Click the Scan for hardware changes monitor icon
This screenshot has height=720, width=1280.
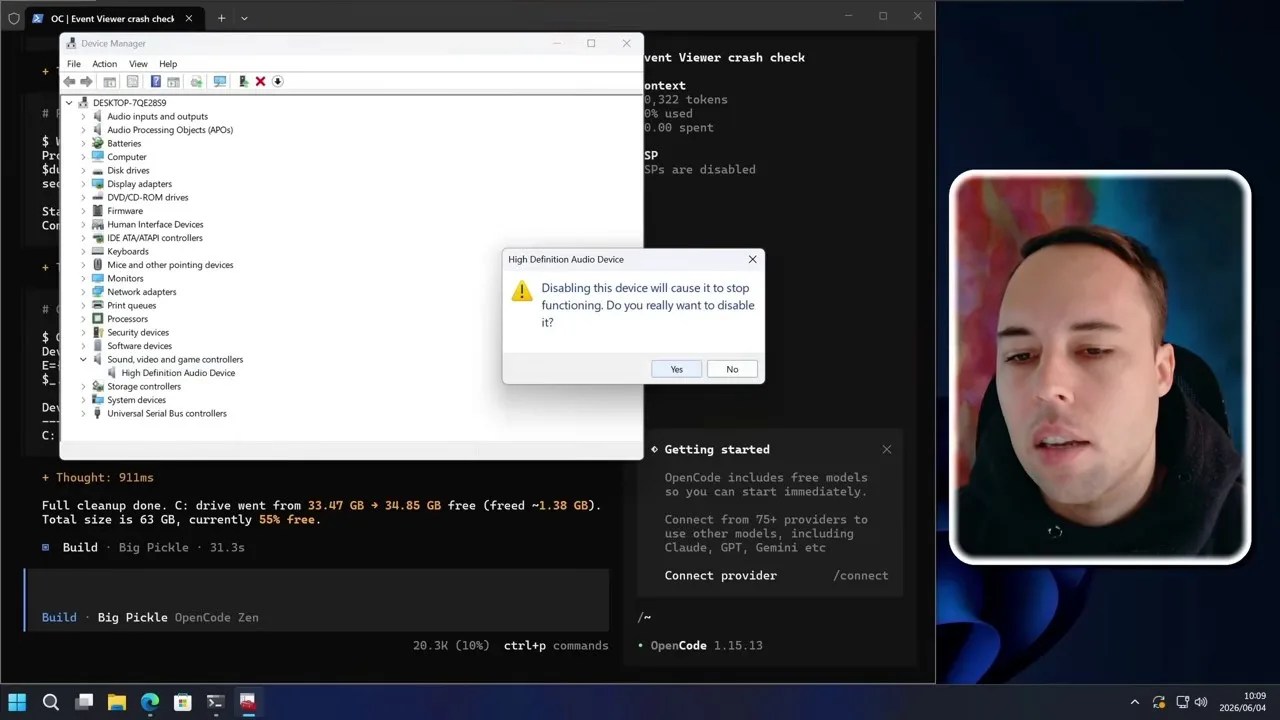click(x=220, y=81)
